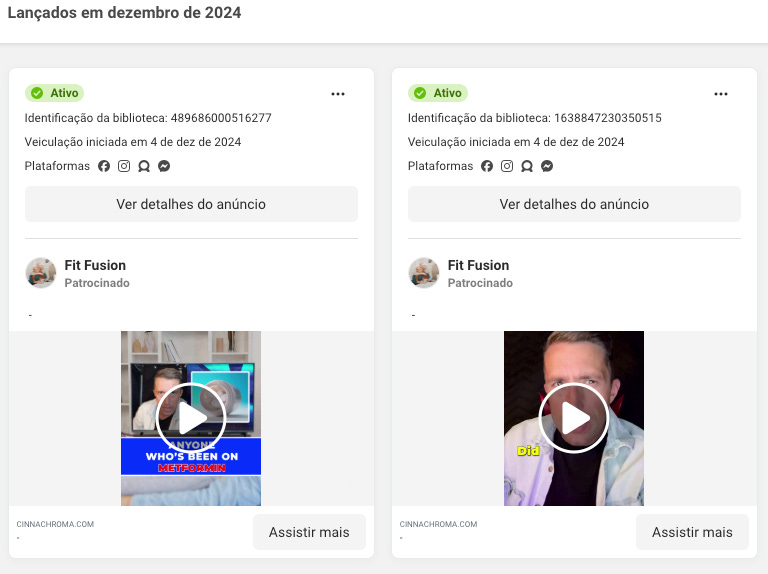768x574 pixels.
Task: Click 'Assistir mais' on ad 1638847230350515
Action: coord(692,532)
